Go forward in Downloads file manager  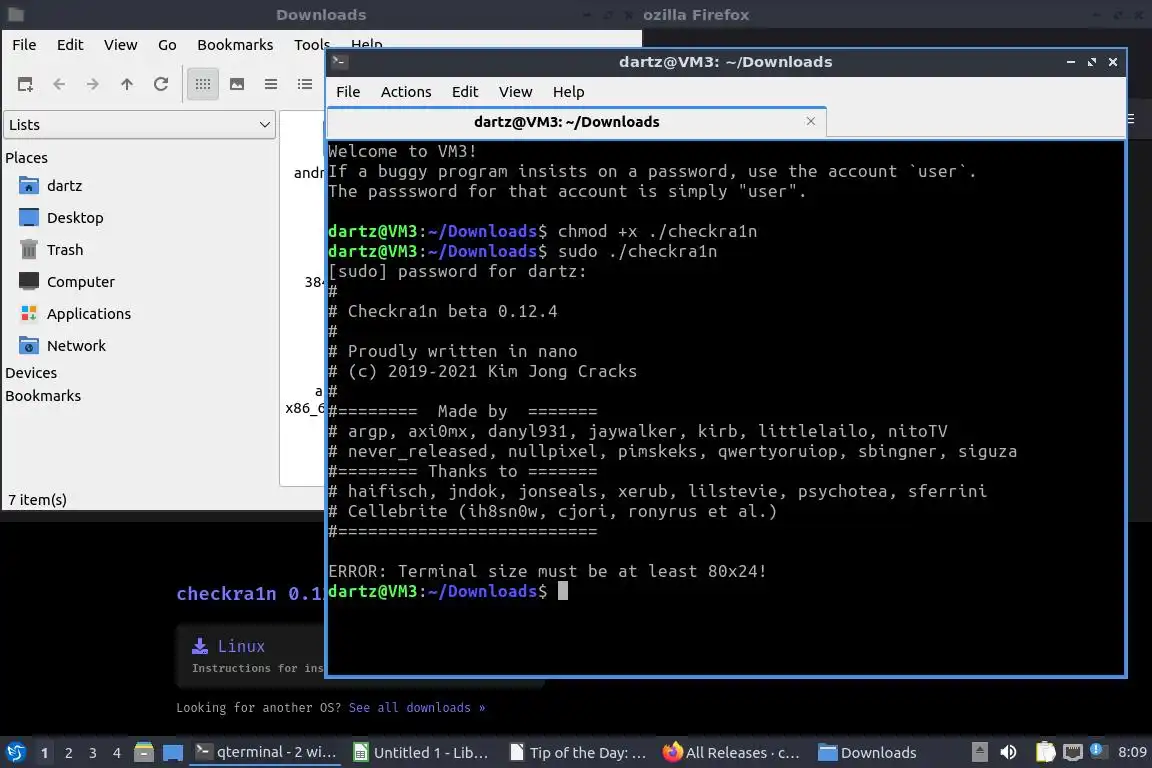pyautogui.click(x=93, y=85)
